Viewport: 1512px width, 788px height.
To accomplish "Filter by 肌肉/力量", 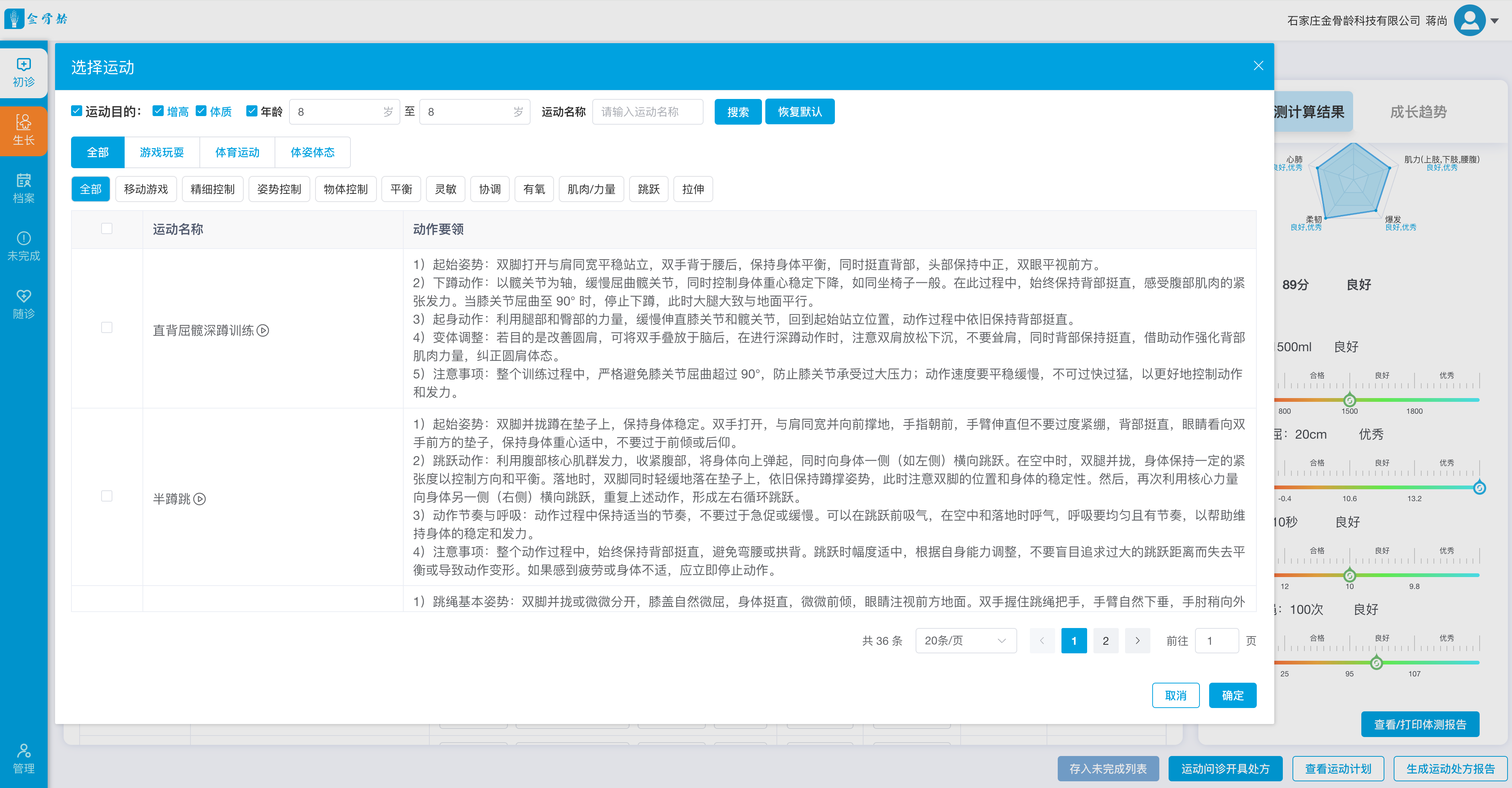I will click(x=591, y=189).
